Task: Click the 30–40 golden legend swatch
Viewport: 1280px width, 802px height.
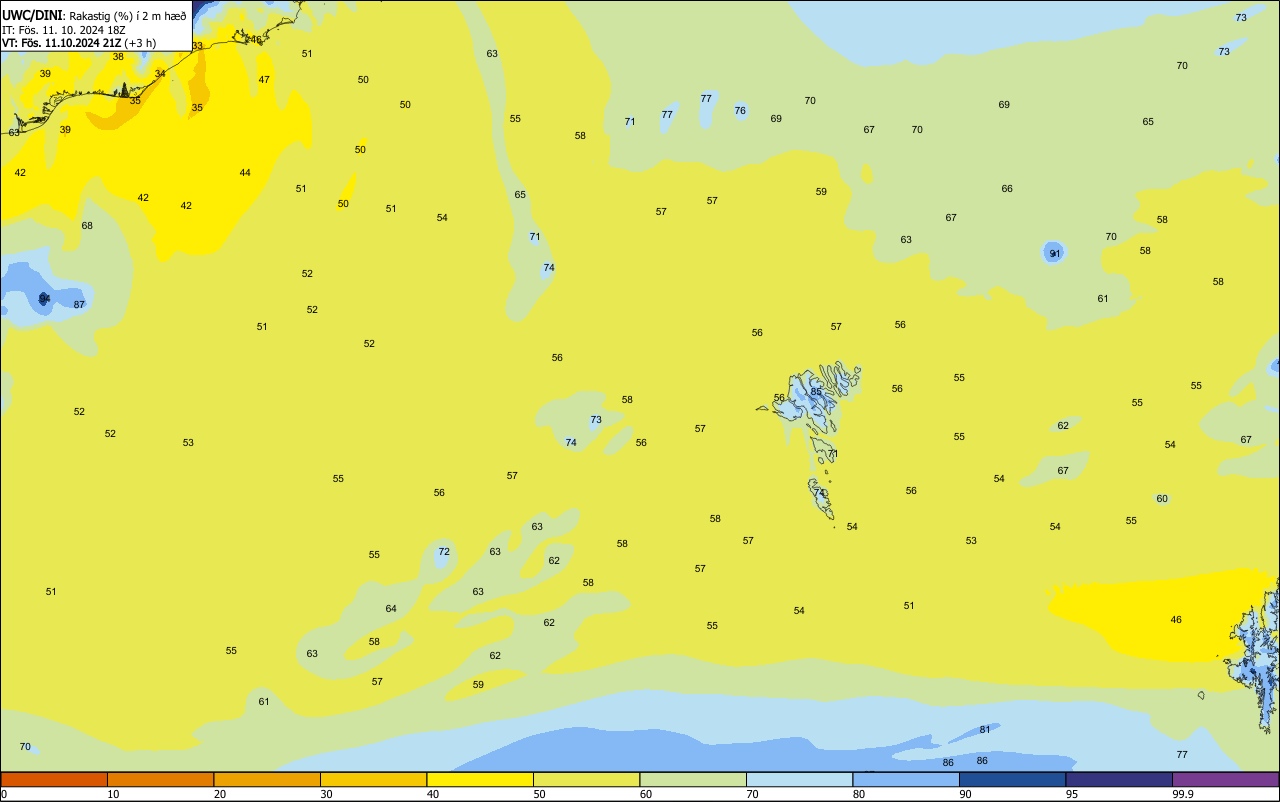Action: tap(373, 779)
